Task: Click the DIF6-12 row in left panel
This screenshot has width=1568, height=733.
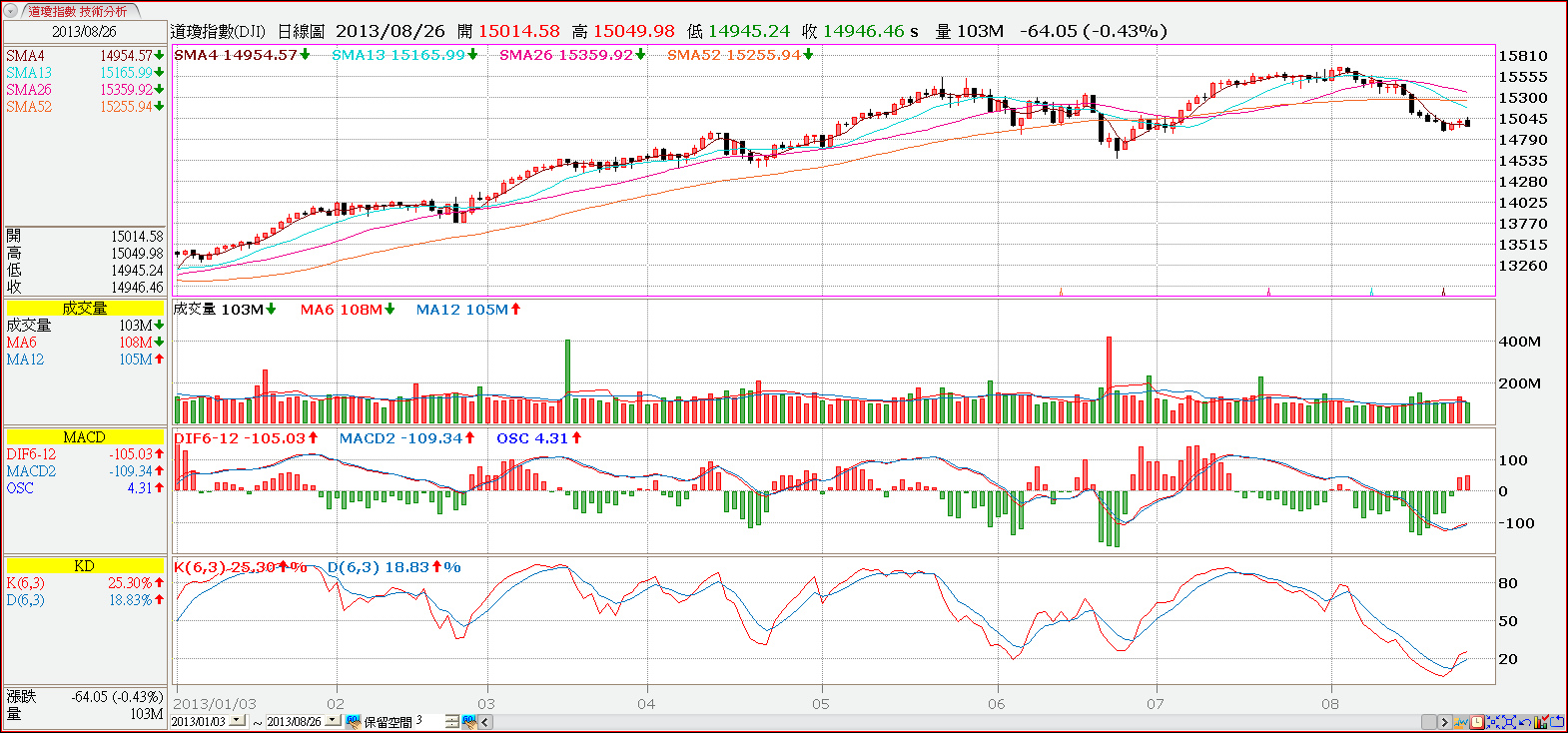Action: click(84, 454)
